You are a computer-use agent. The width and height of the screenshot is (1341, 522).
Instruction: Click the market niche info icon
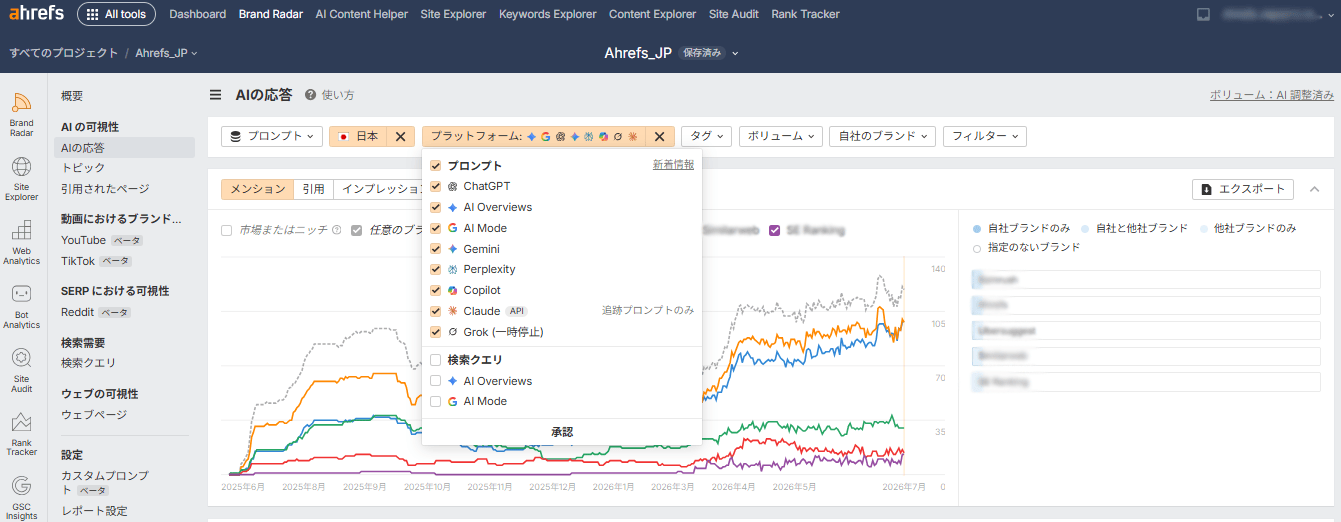click(336, 230)
